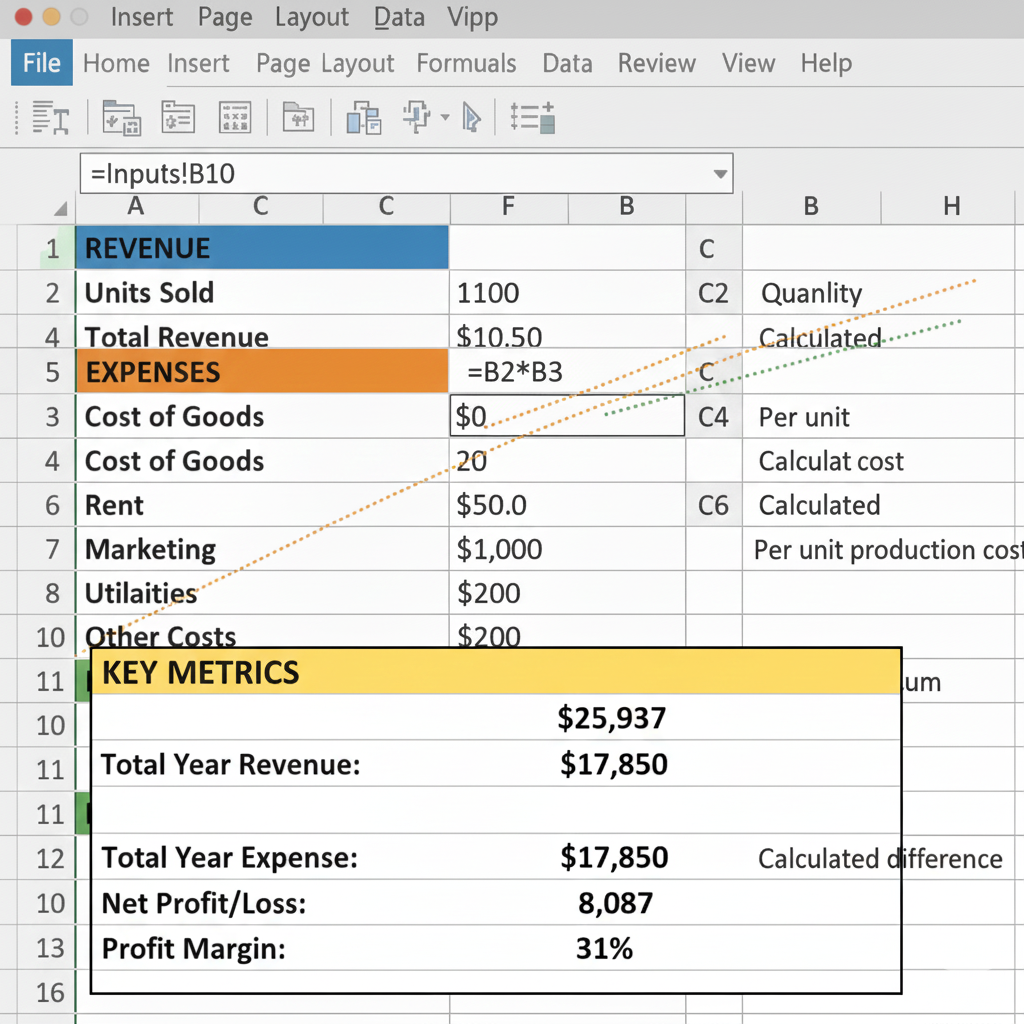
Task: Click the arrange panels icon
Action: pyautogui.click(x=362, y=117)
